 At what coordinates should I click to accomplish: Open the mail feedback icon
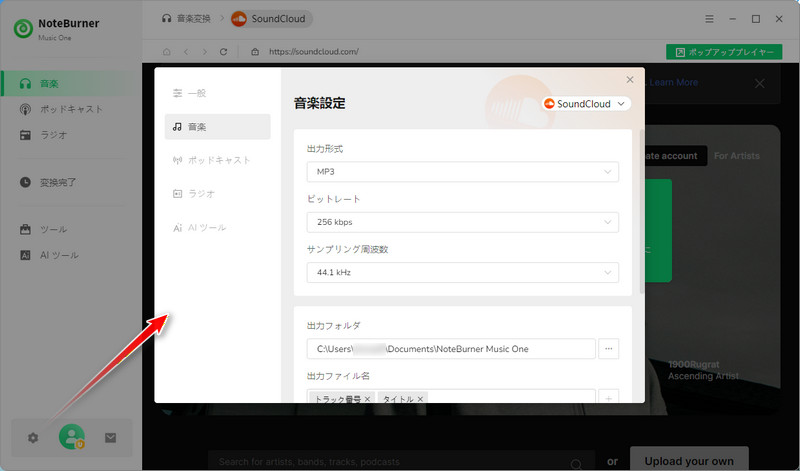point(110,438)
